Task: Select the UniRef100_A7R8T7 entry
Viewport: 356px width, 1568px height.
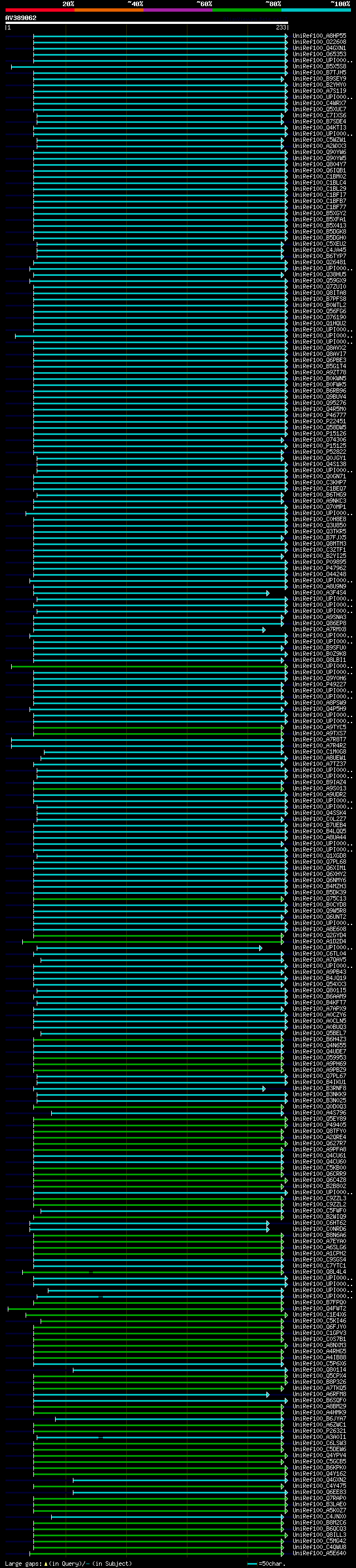Action: click(x=319, y=740)
